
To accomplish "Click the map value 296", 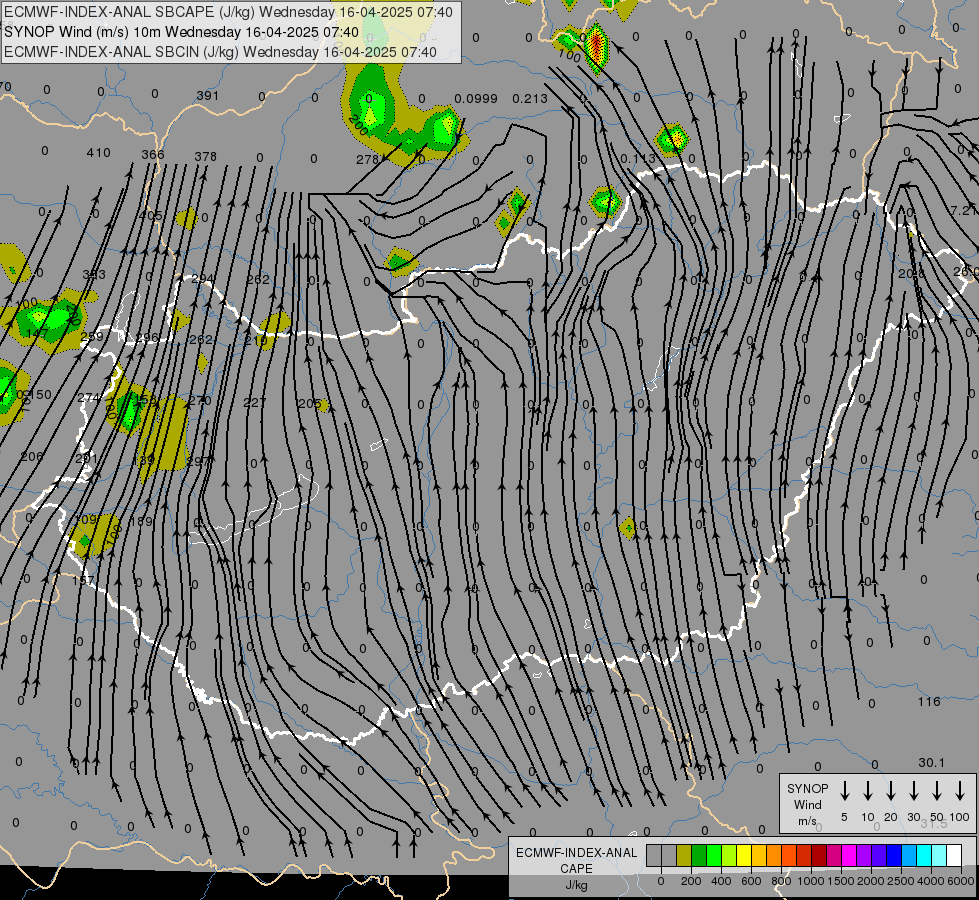I will (147, 338).
